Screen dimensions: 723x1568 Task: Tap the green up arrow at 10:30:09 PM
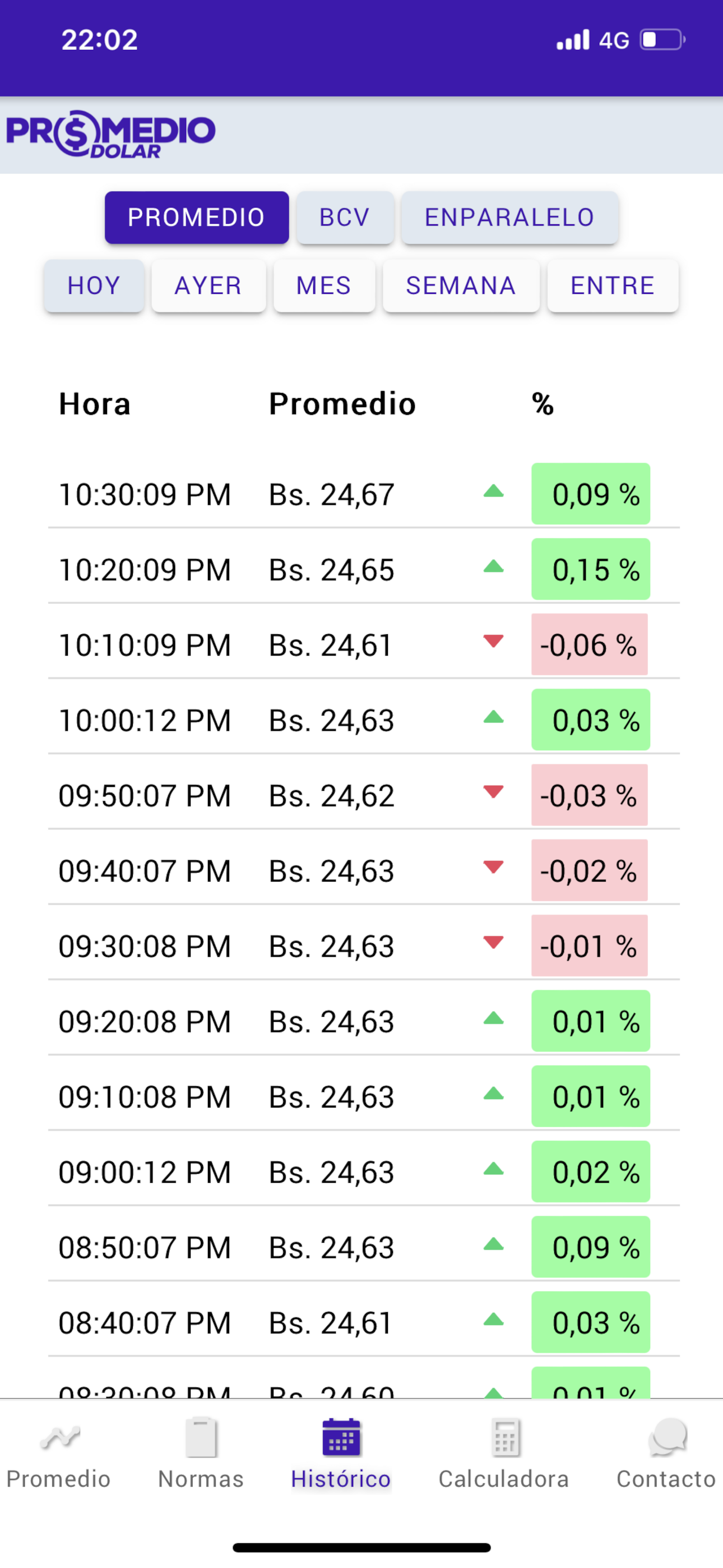(494, 492)
